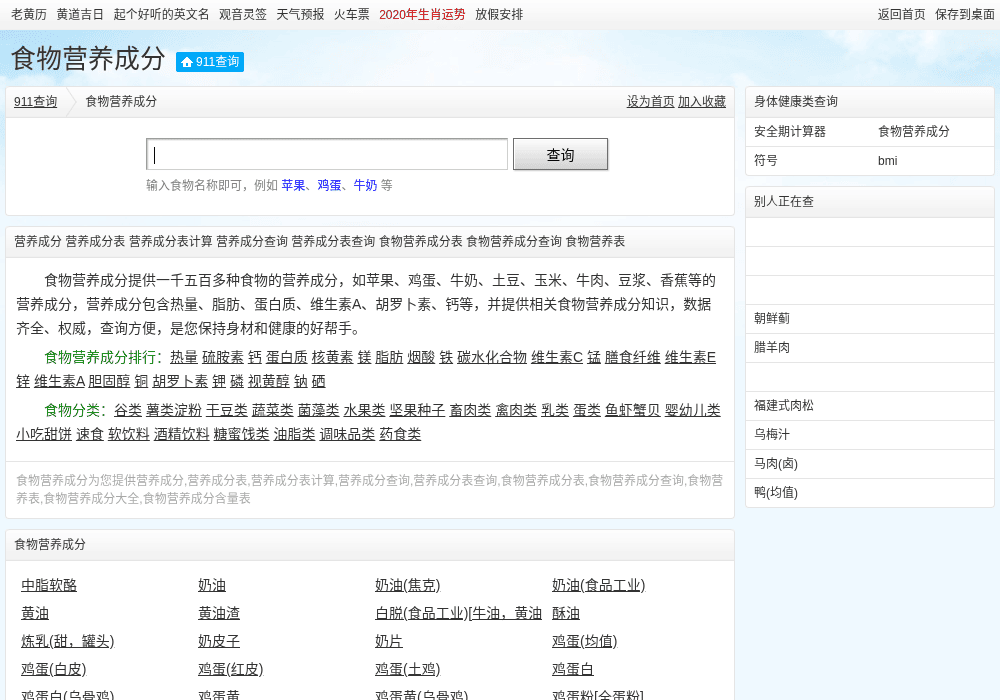Screen dimensions: 1000x700
Task: Open 腊羊肉 in recent searches
Action: (772, 347)
